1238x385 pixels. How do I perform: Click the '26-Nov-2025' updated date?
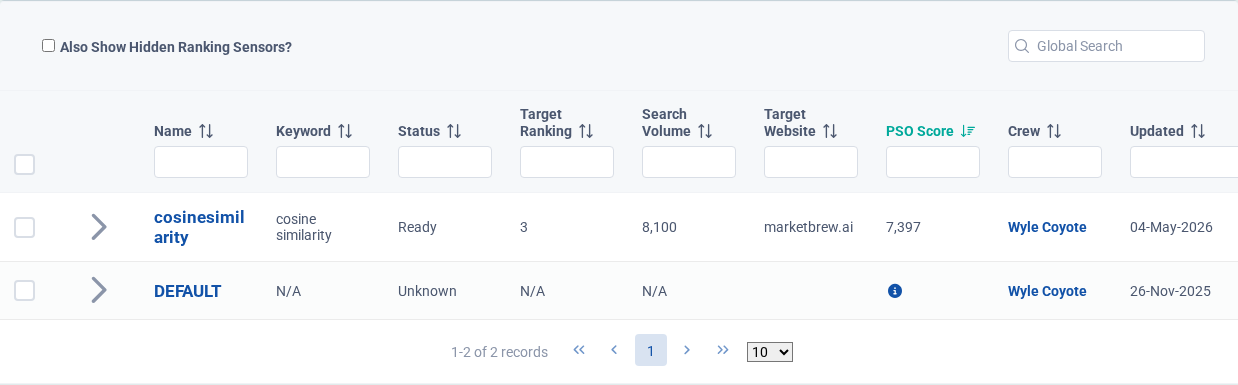coord(1170,291)
